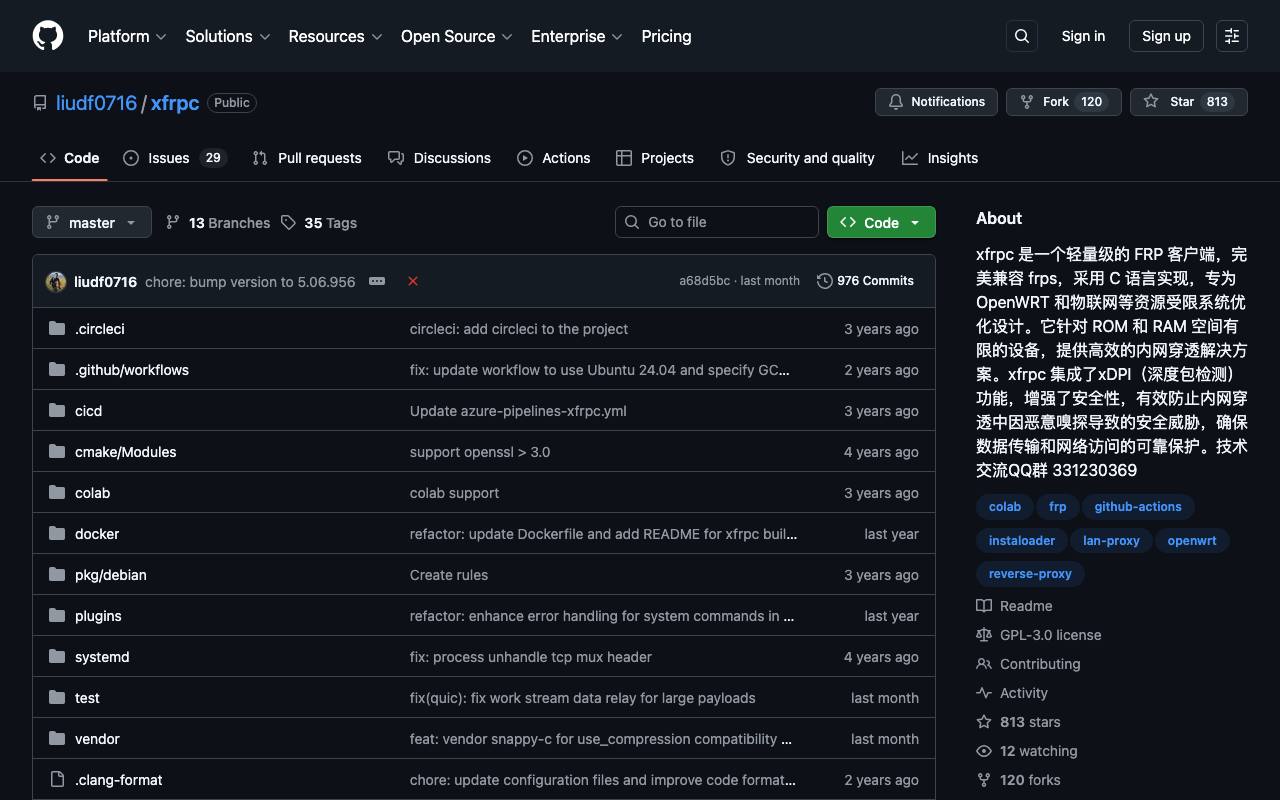Select the lan-proxy topic tag
The image size is (1280, 800).
point(1111,541)
